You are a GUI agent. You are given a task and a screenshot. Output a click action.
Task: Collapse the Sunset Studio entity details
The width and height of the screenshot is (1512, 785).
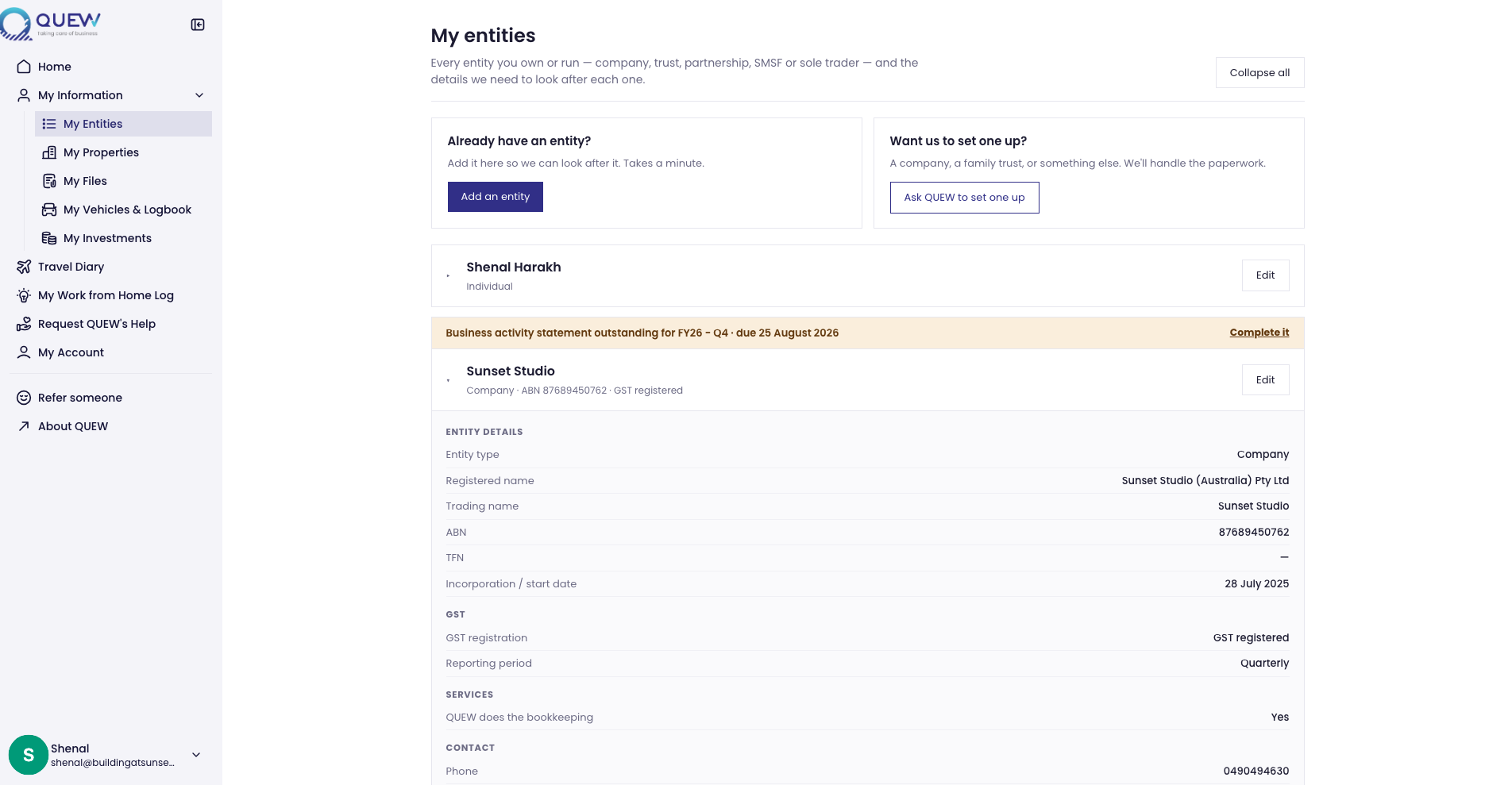pos(449,380)
